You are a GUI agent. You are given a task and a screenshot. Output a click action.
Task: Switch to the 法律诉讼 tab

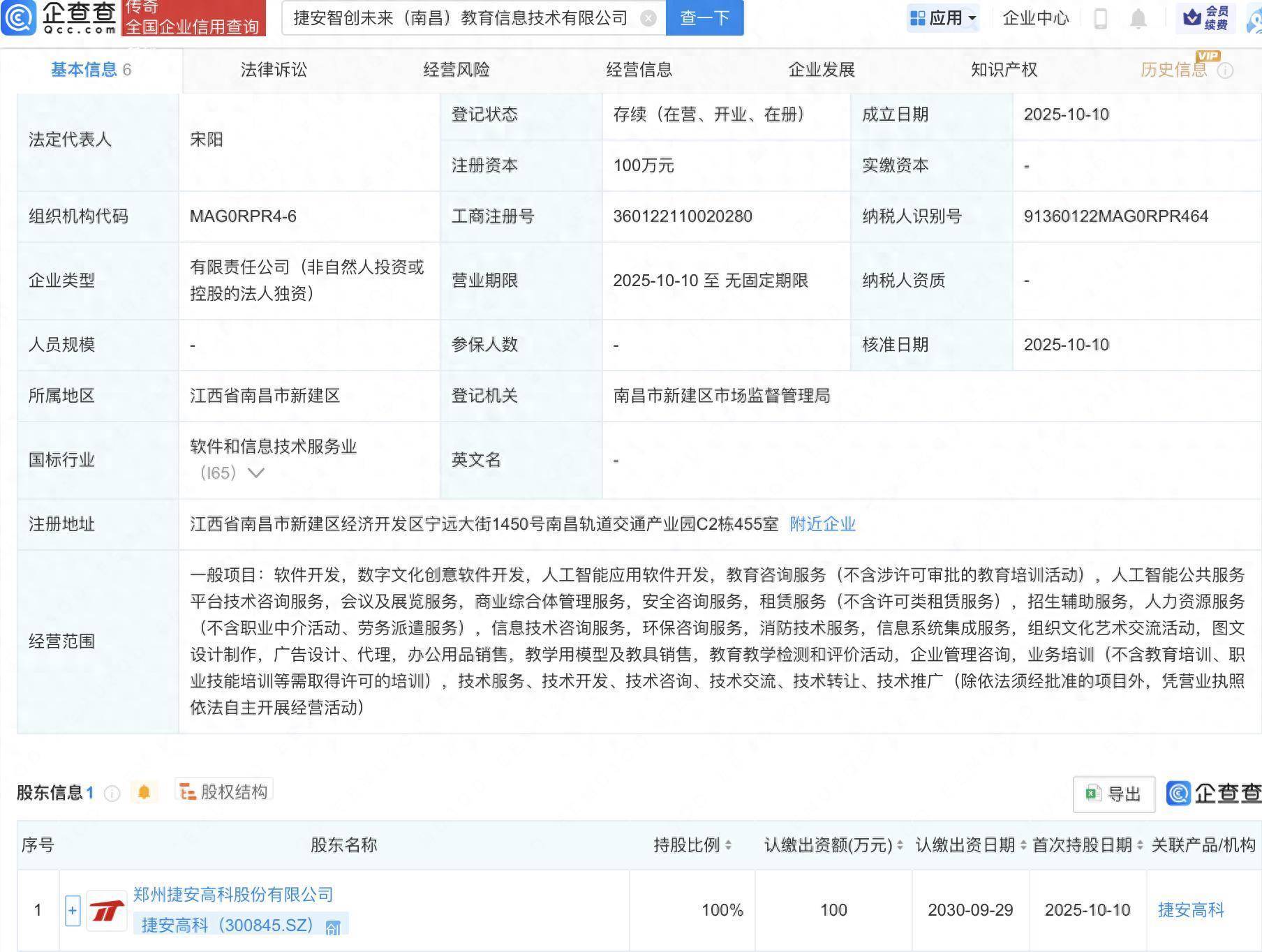[x=273, y=70]
